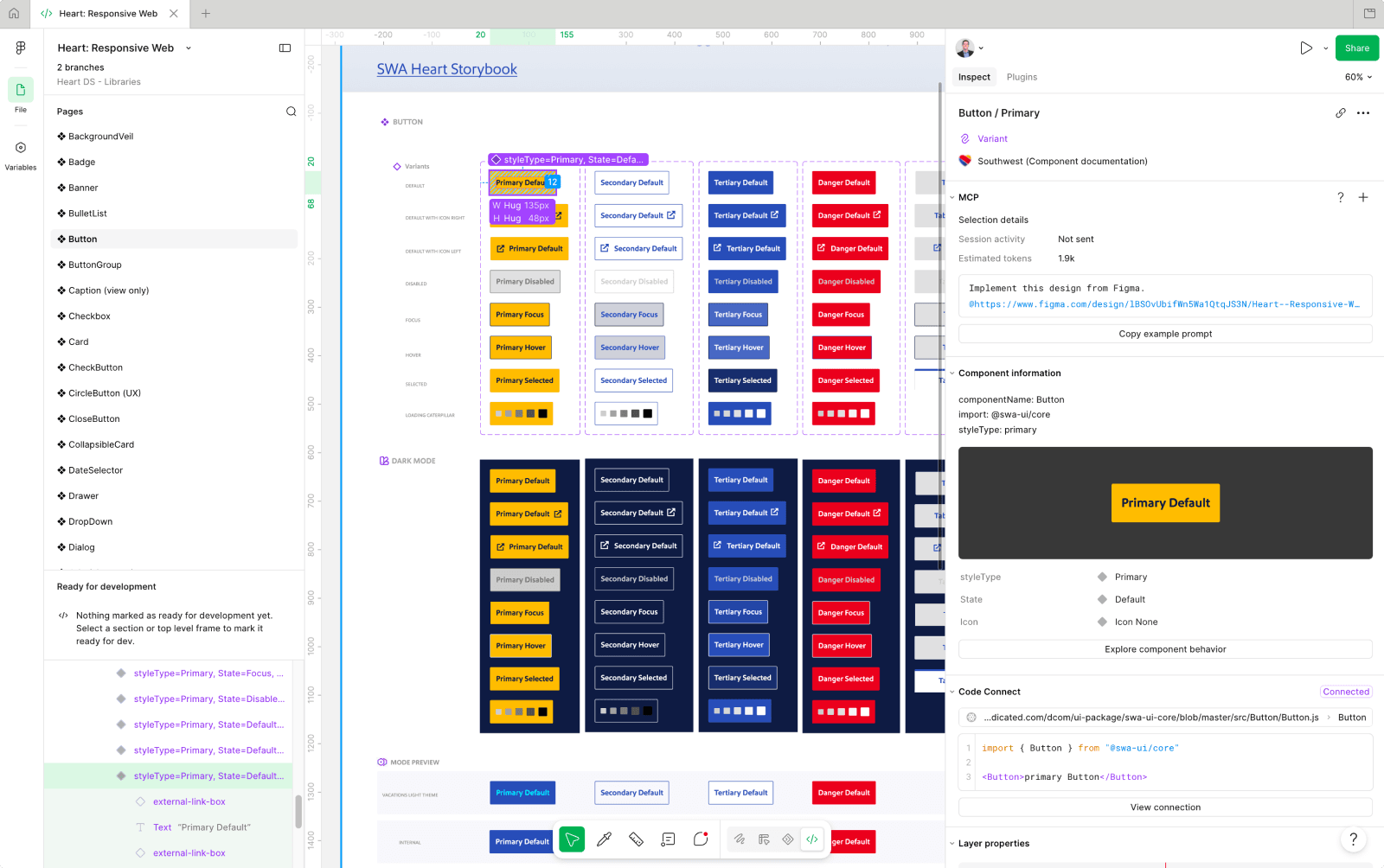
Task: Click the Figma main menu logo icon
Action: tap(21, 48)
